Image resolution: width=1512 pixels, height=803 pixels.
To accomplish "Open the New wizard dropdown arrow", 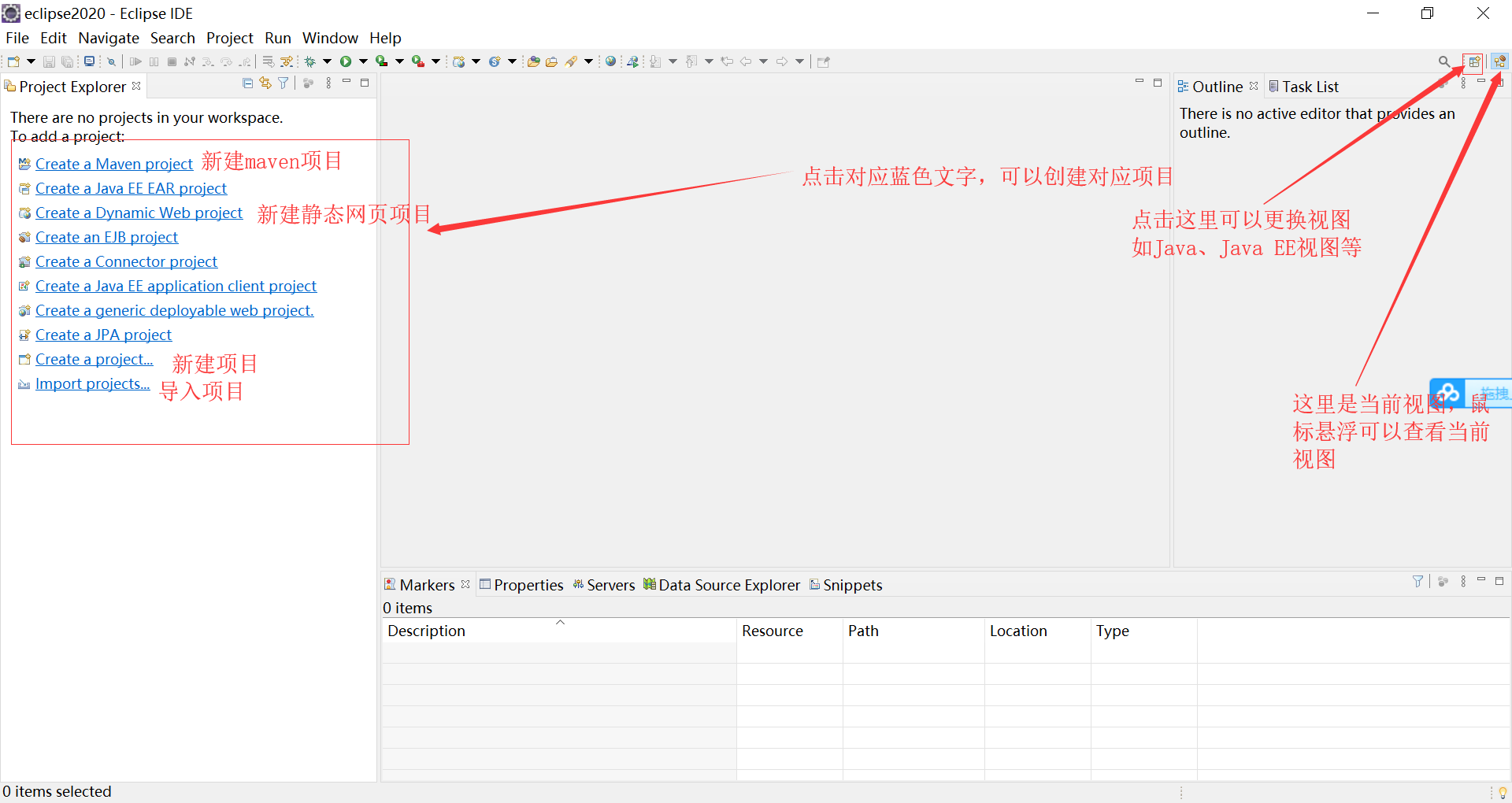I will (x=31, y=61).
